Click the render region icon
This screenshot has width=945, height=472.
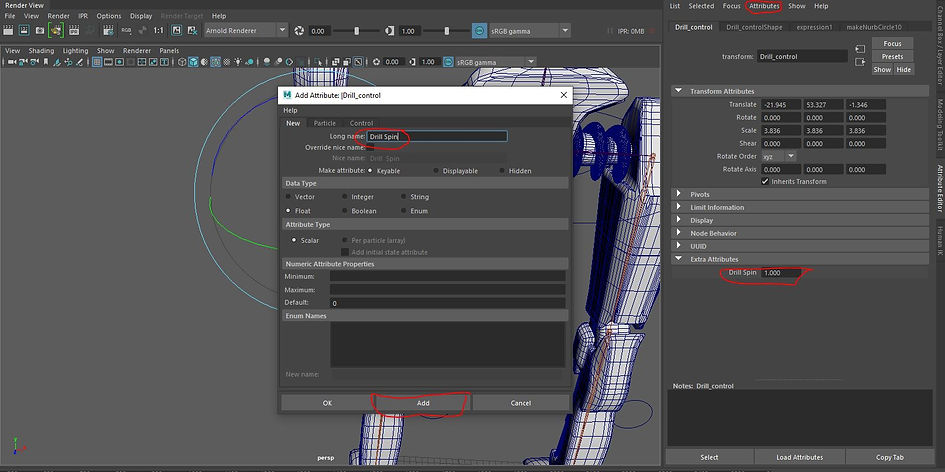pyautogui.click(x=24, y=30)
